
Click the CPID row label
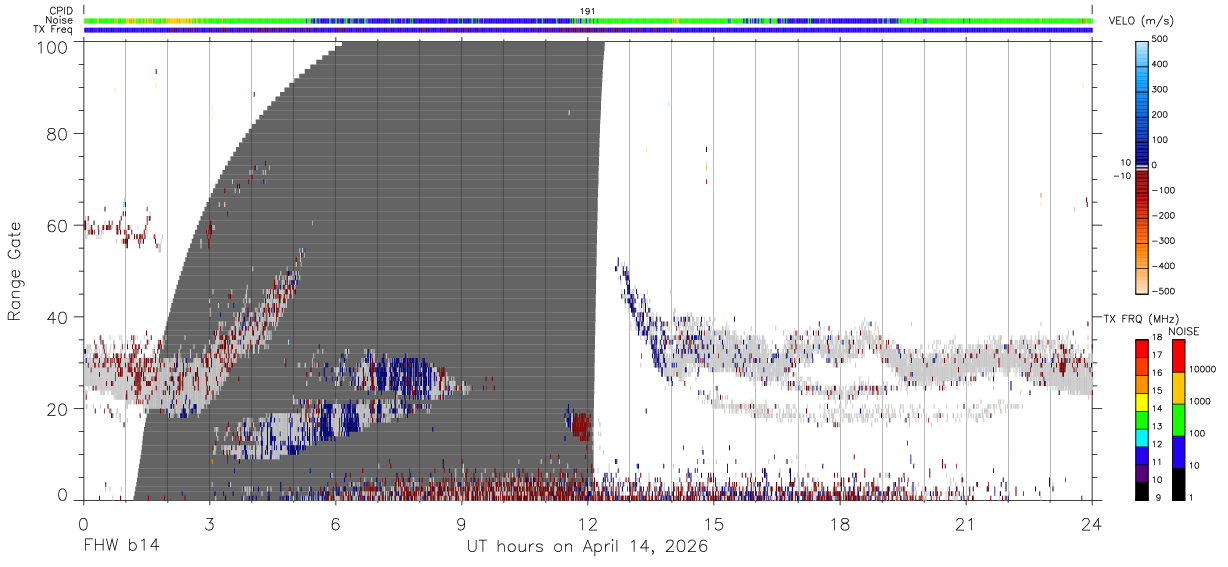(60, 11)
